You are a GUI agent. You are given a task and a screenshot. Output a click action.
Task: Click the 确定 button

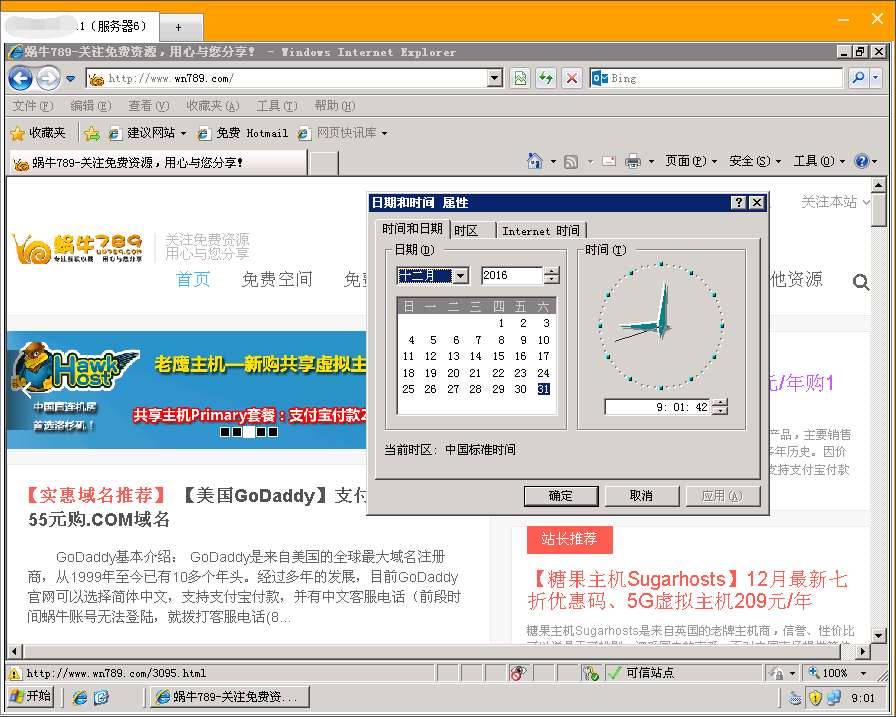pyautogui.click(x=561, y=496)
